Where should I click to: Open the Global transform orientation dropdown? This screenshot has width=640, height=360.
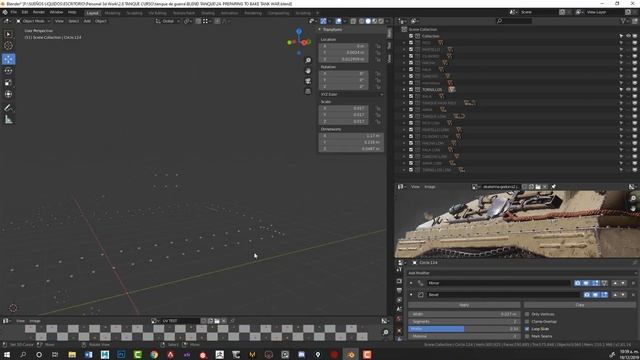168,21
